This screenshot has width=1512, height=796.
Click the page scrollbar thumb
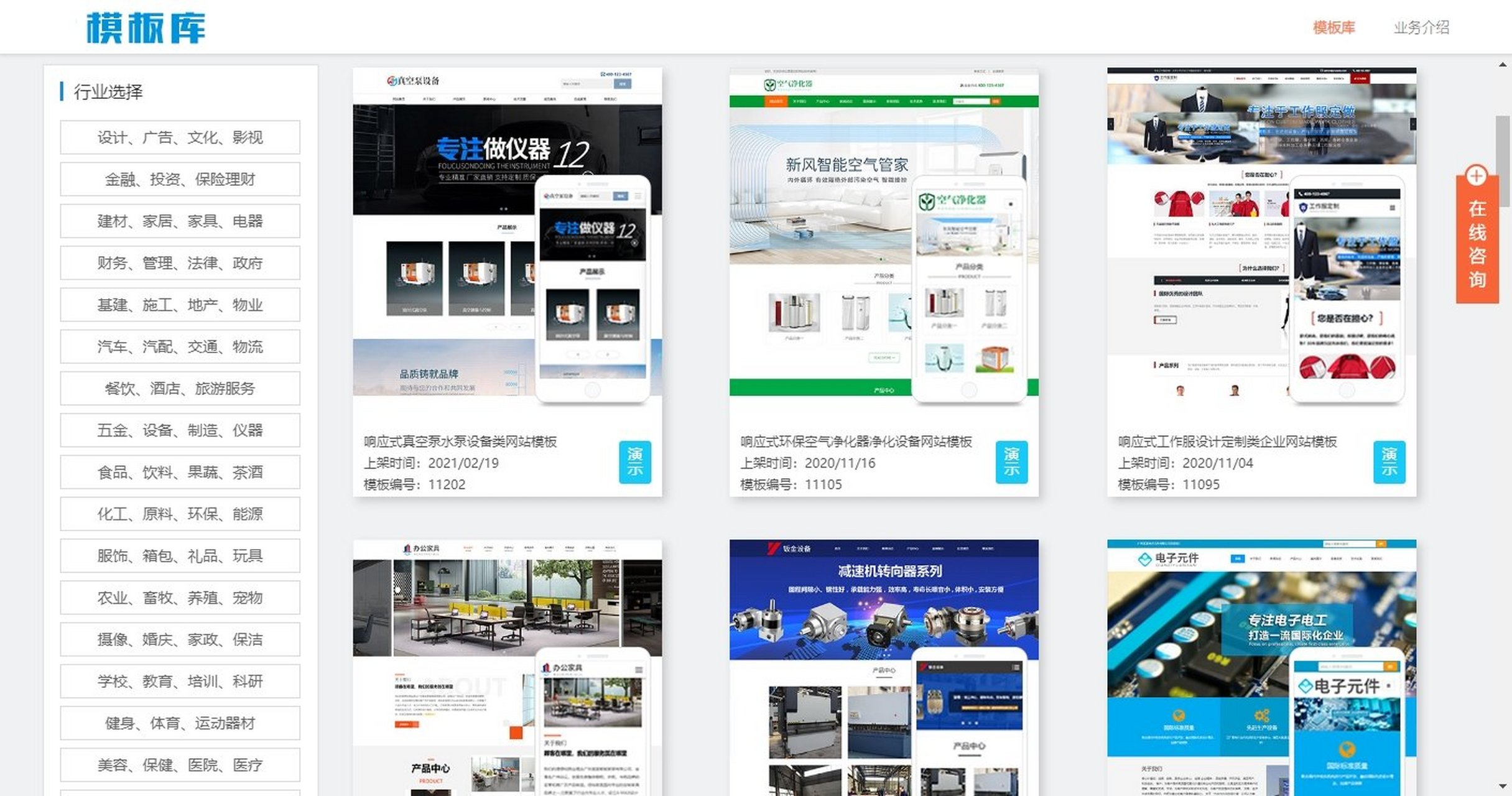[1503, 160]
